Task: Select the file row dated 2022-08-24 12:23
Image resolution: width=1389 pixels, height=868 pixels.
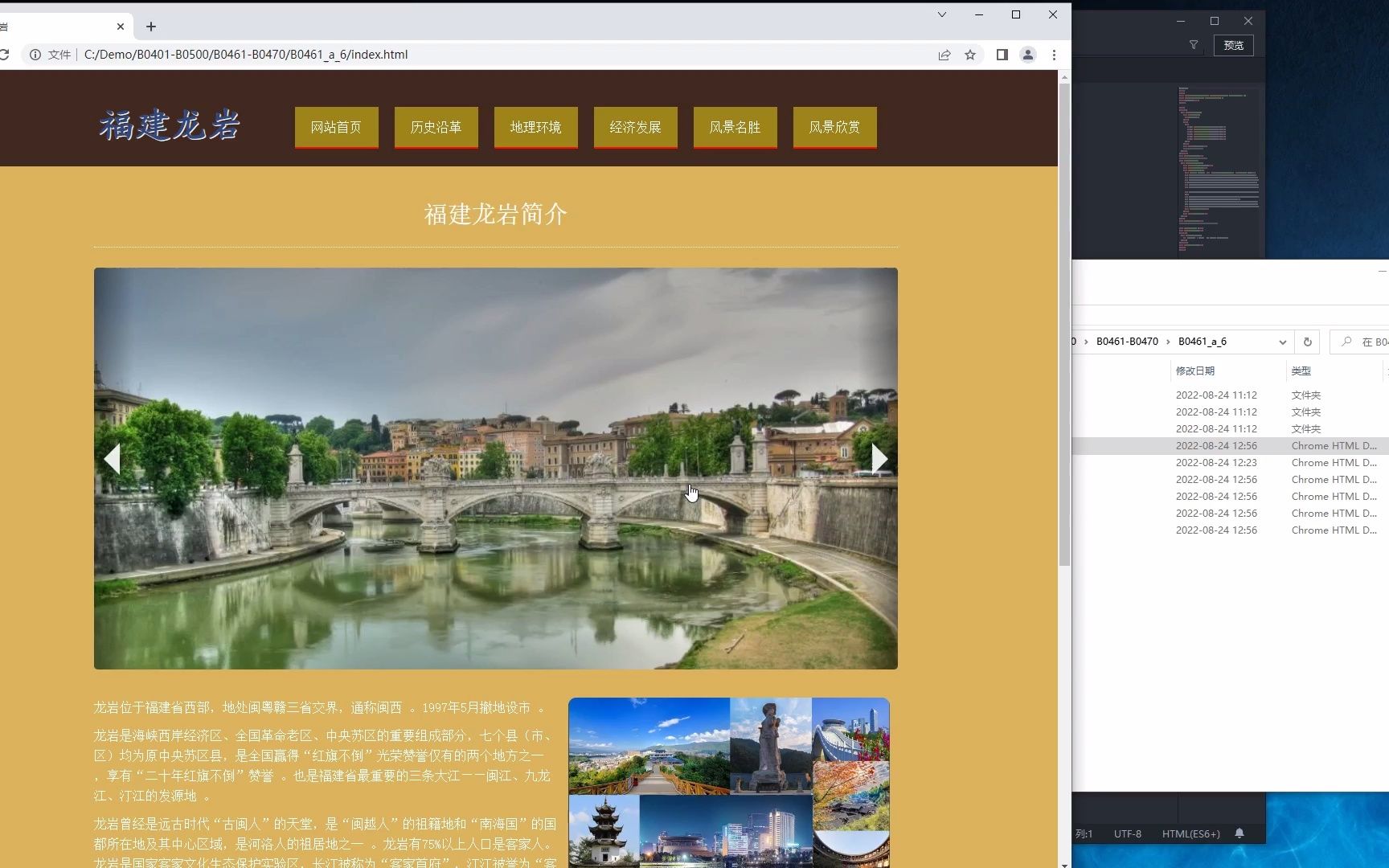Action: pos(1231,462)
